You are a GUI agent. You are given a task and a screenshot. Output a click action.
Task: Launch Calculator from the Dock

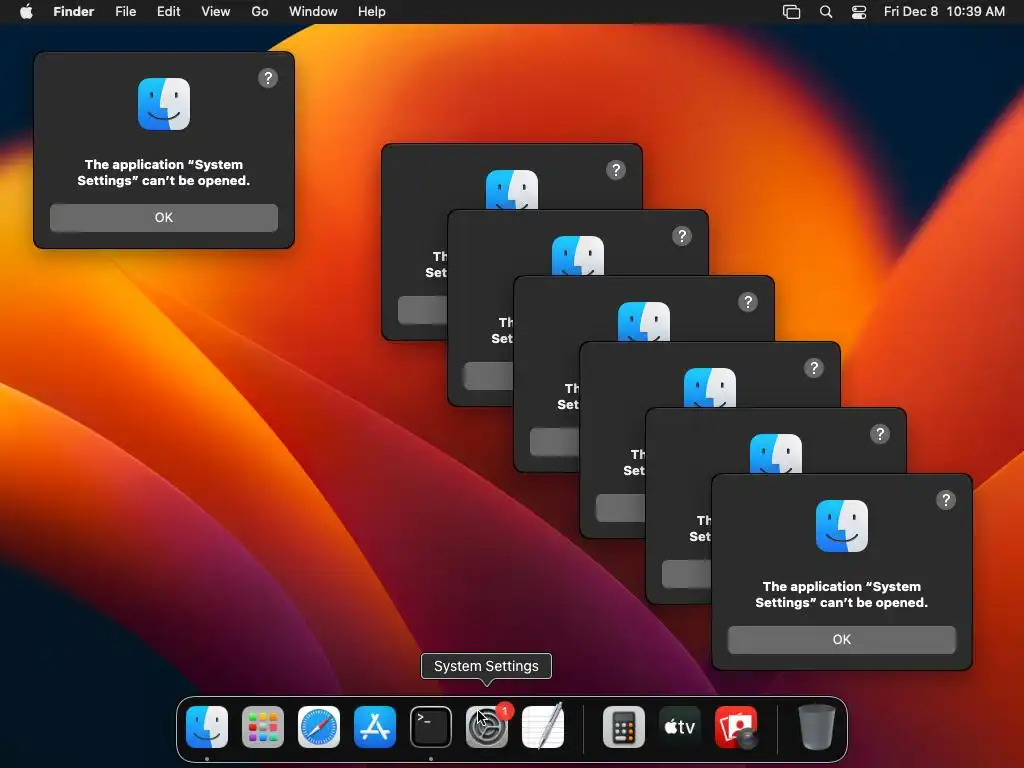click(624, 727)
